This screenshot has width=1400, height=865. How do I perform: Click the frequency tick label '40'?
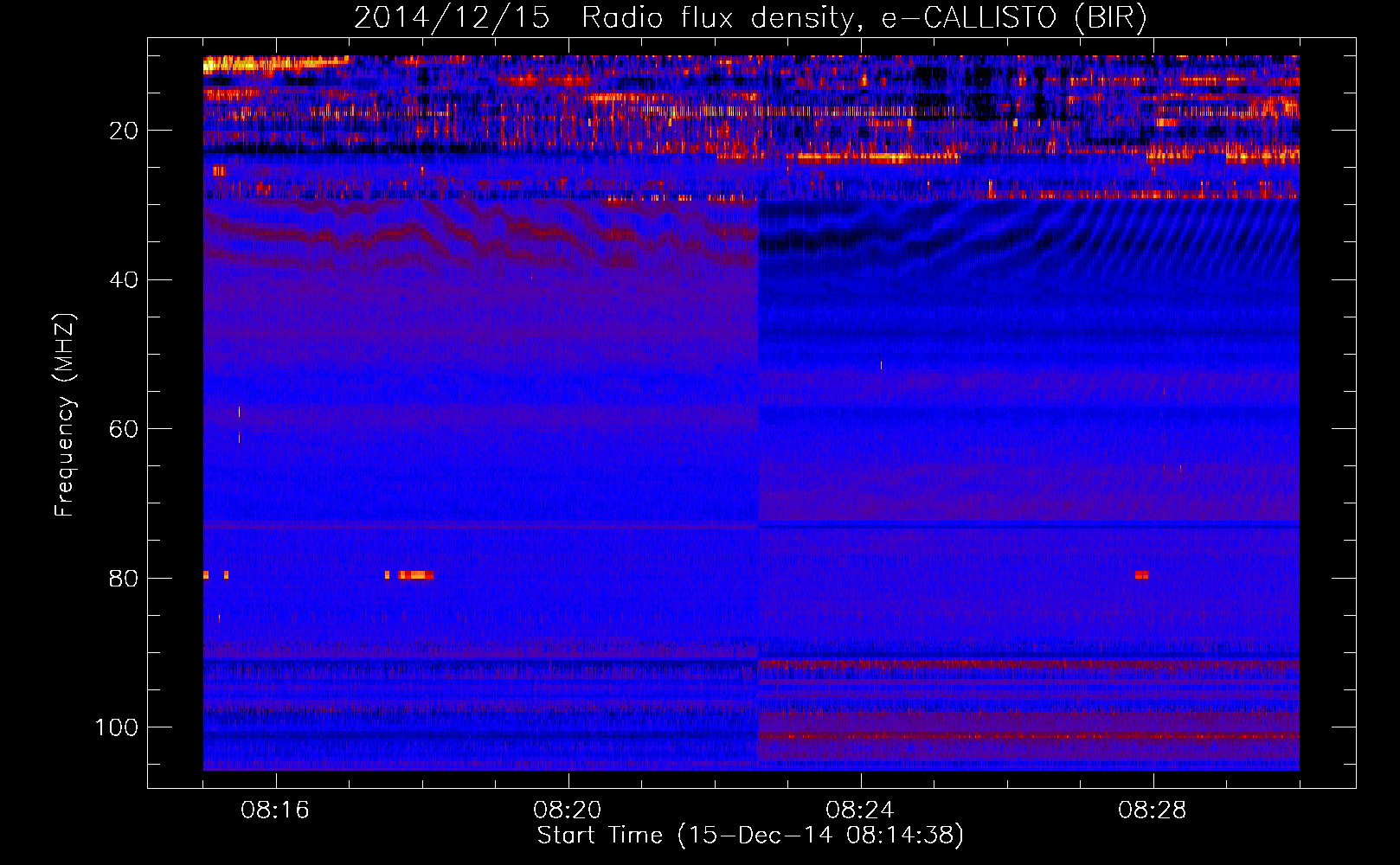[124, 280]
